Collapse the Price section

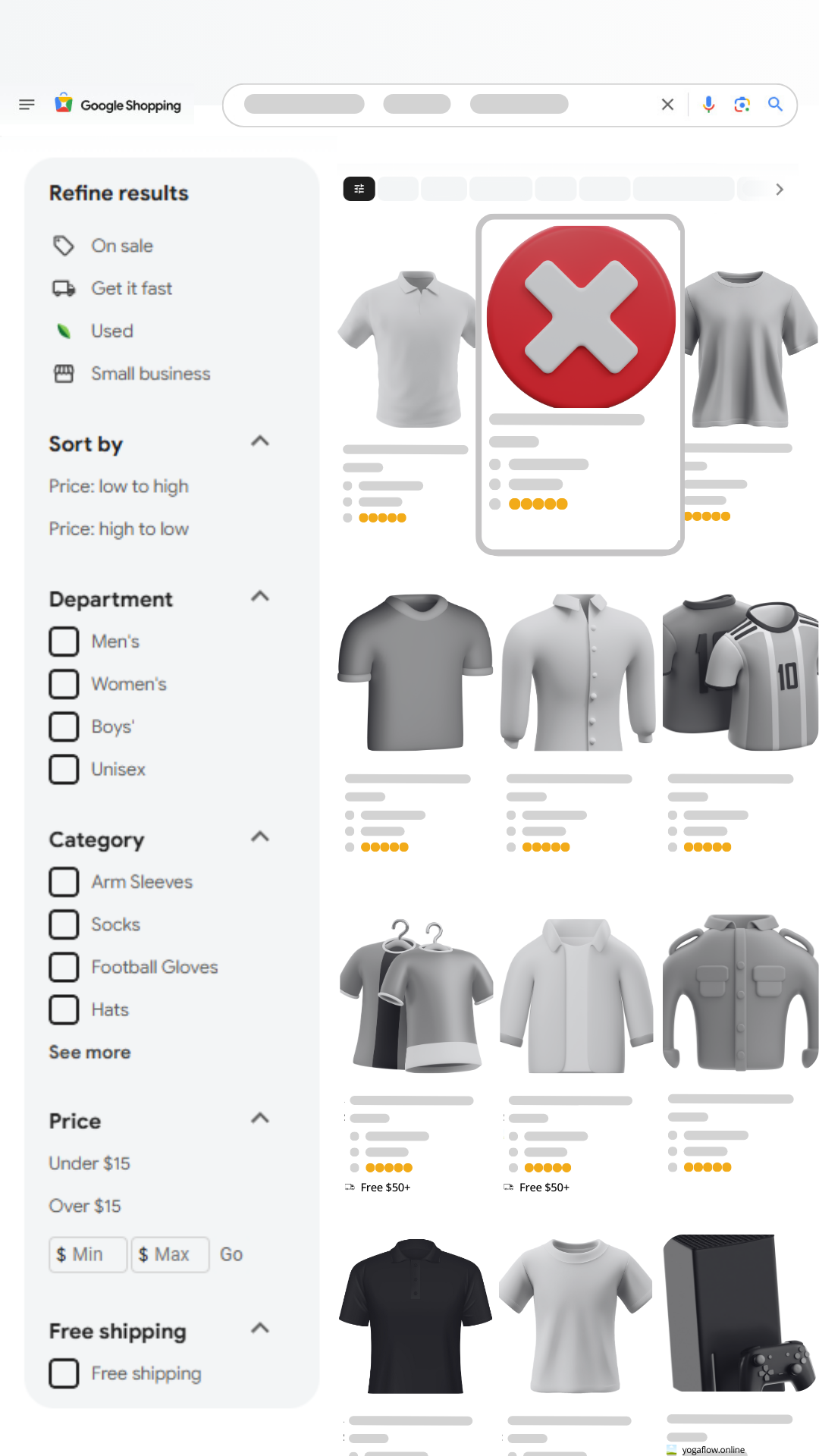[260, 1118]
